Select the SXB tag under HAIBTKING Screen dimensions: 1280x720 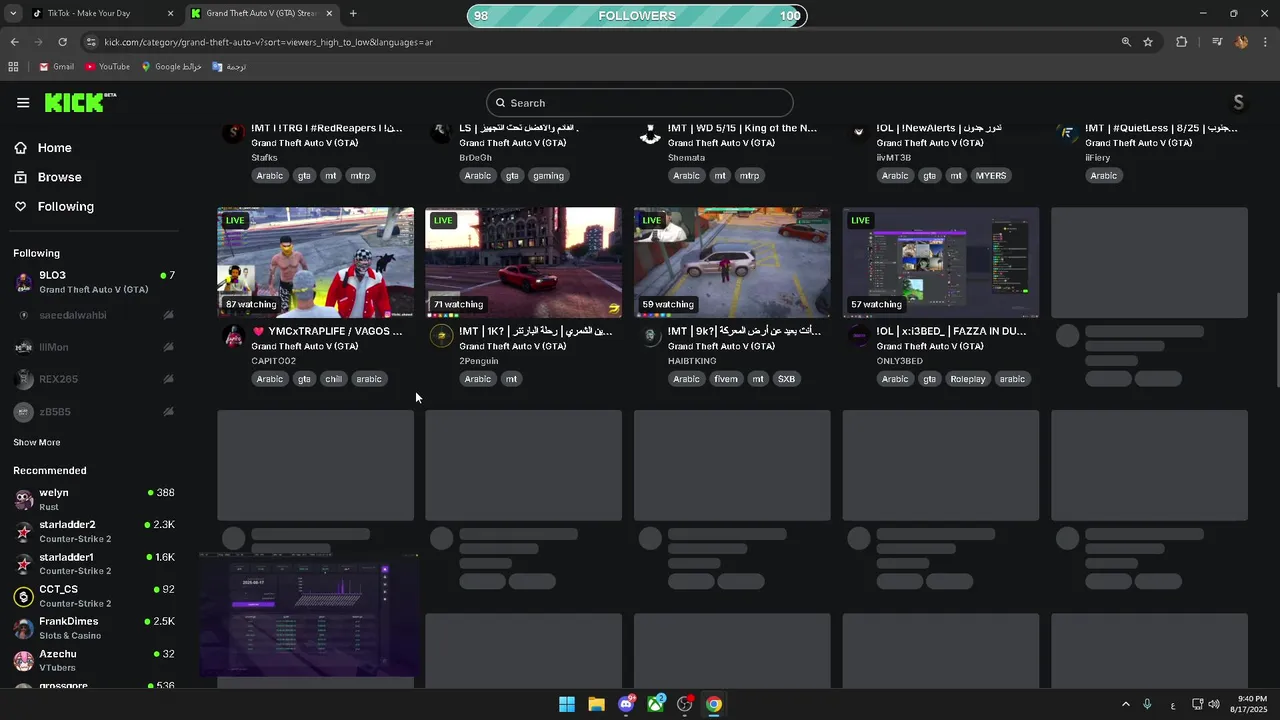coord(786,379)
